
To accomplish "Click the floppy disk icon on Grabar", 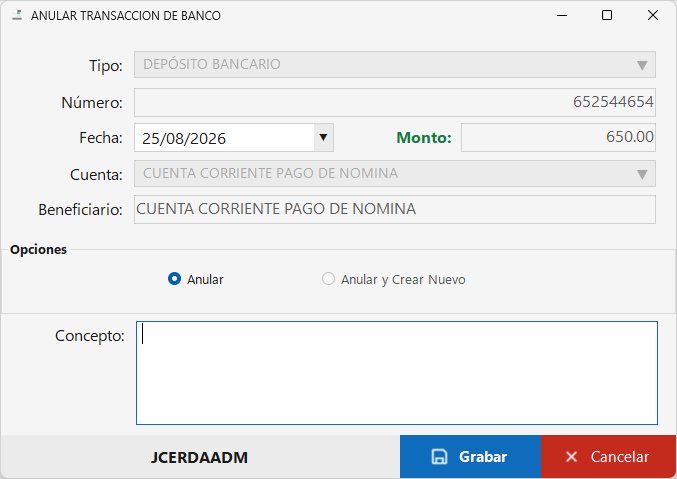I will coord(439,457).
